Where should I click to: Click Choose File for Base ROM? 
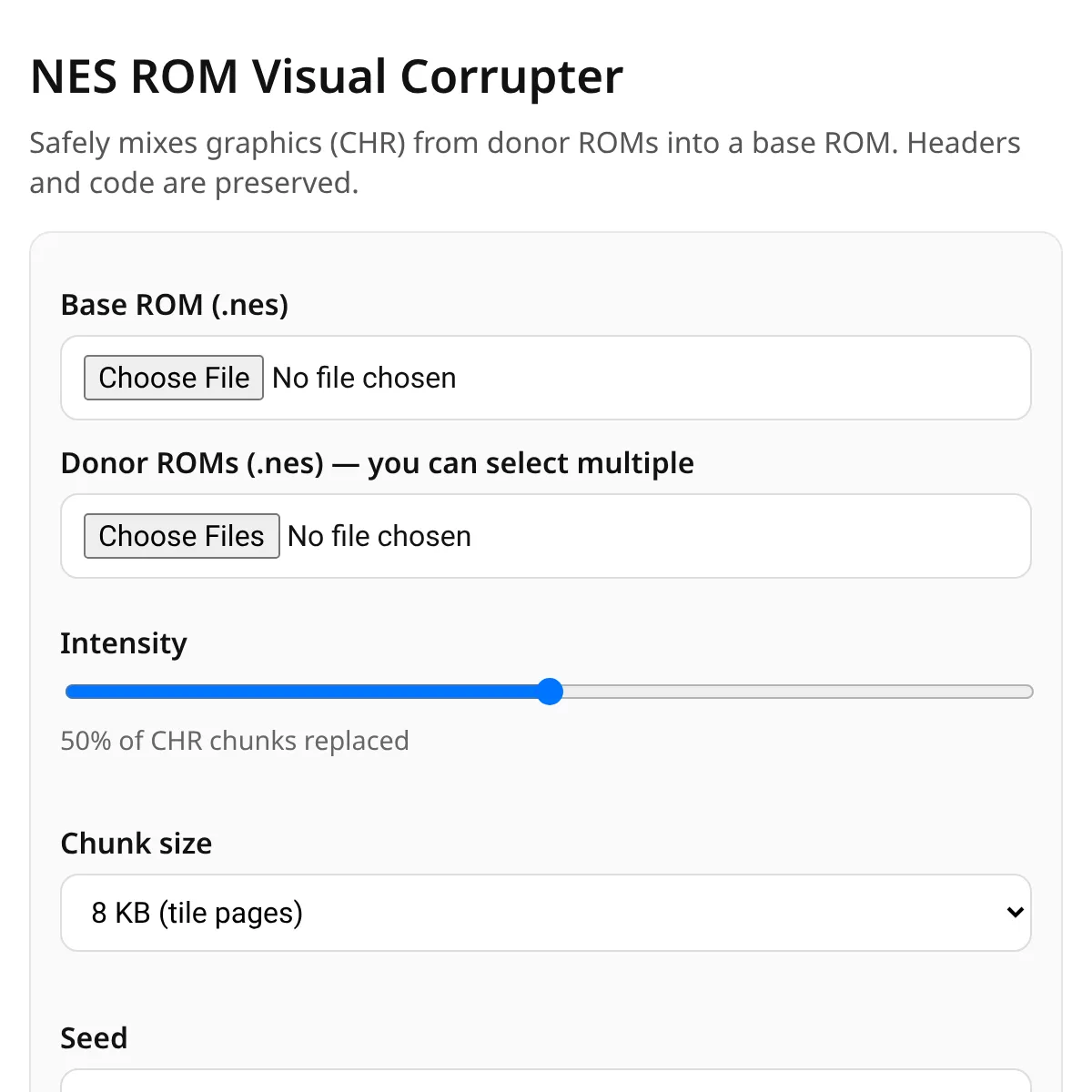point(173,377)
